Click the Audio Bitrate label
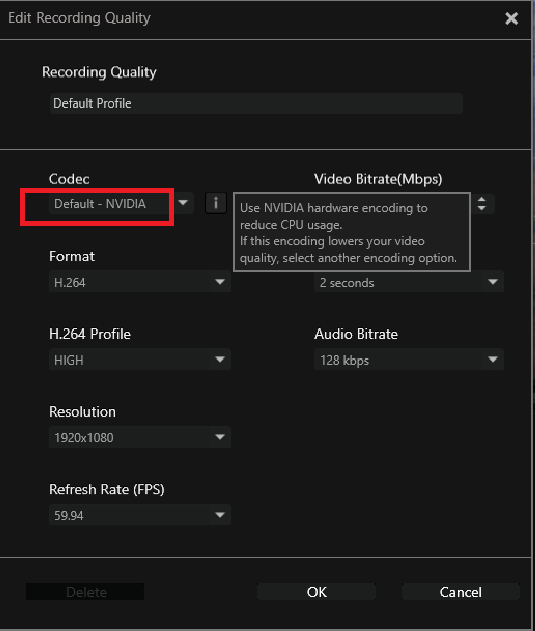 (356, 334)
